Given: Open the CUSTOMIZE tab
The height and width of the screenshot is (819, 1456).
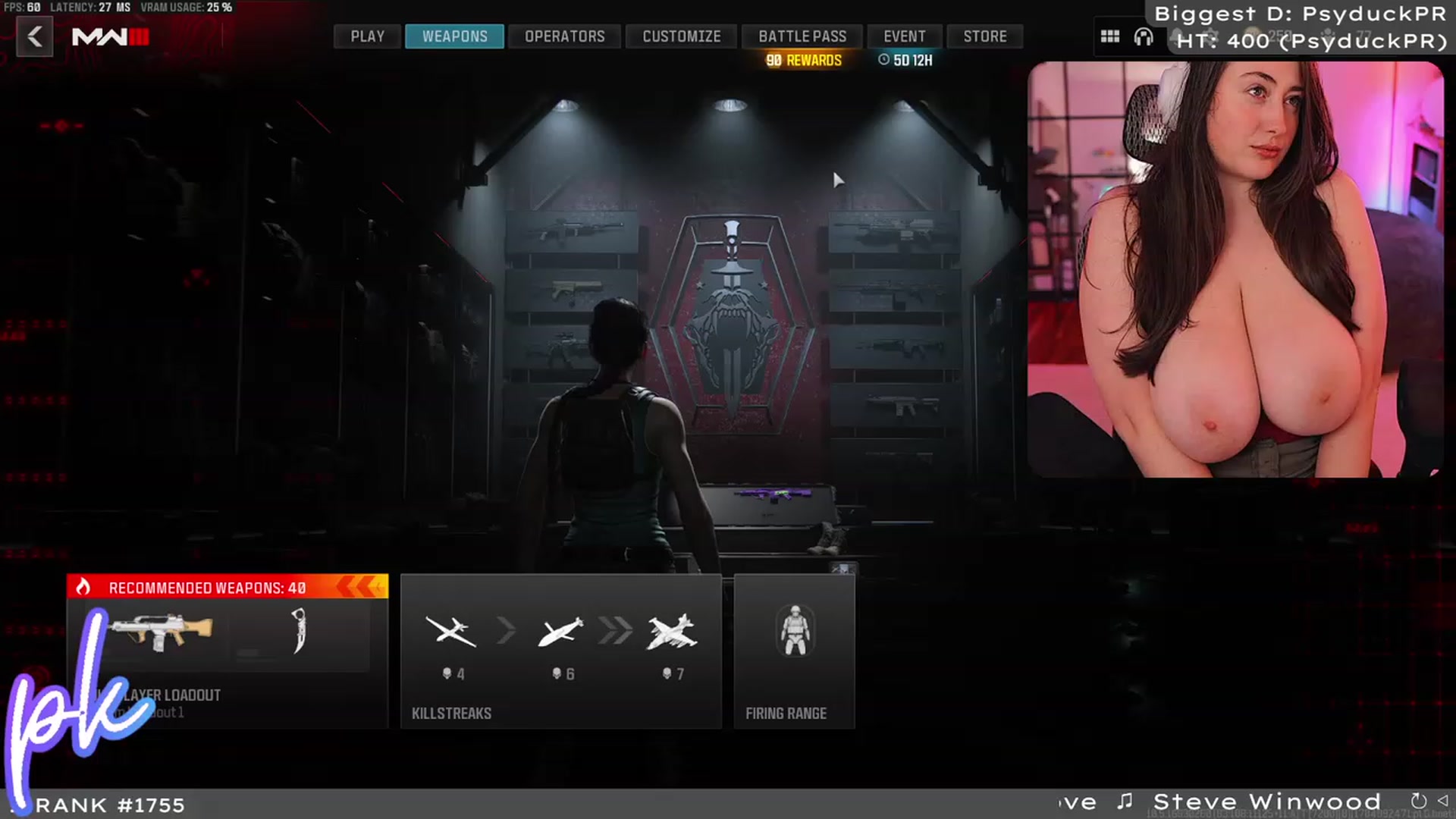Looking at the screenshot, I should (x=681, y=36).
